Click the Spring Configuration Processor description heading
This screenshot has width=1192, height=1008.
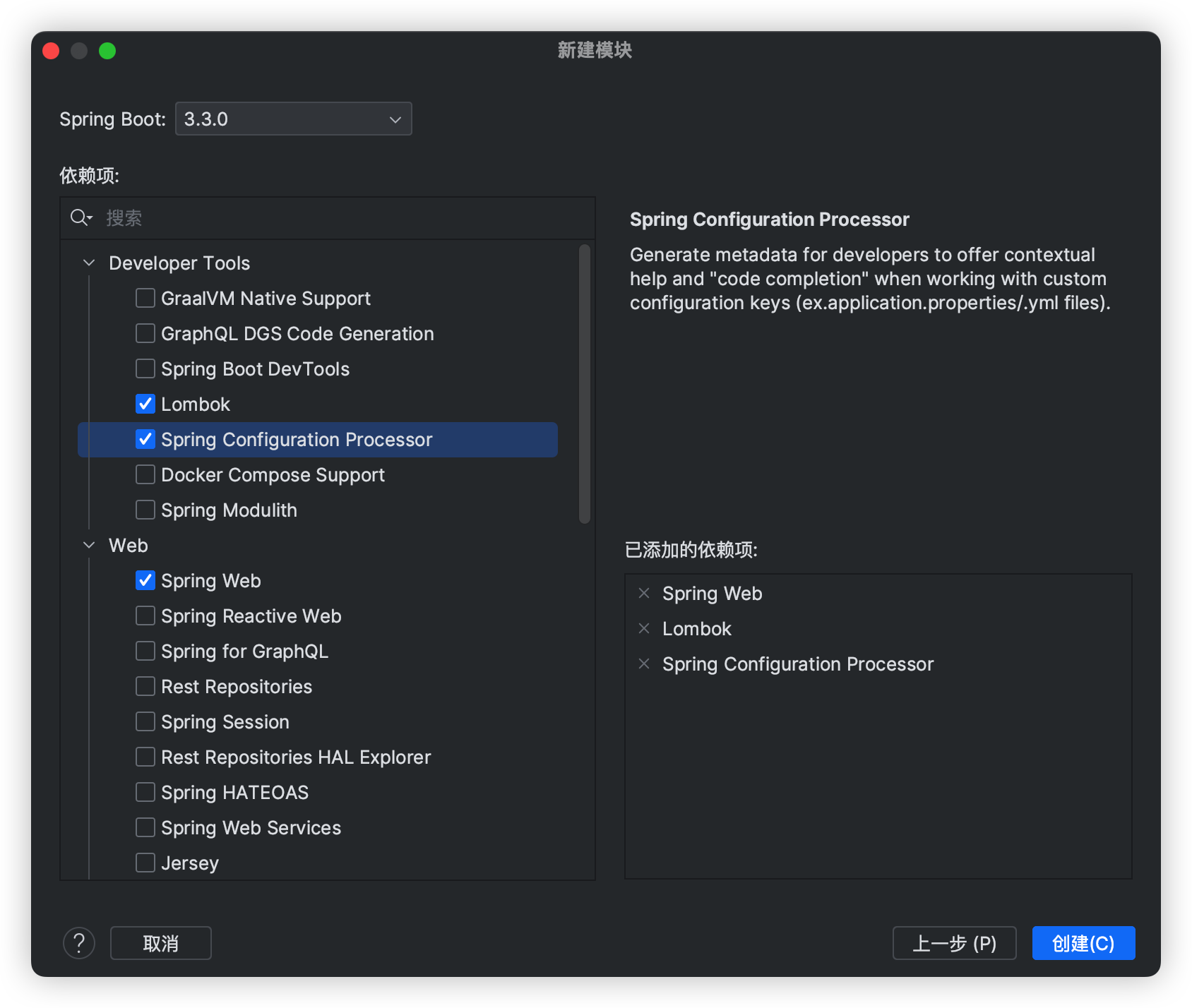click(769, 220)
